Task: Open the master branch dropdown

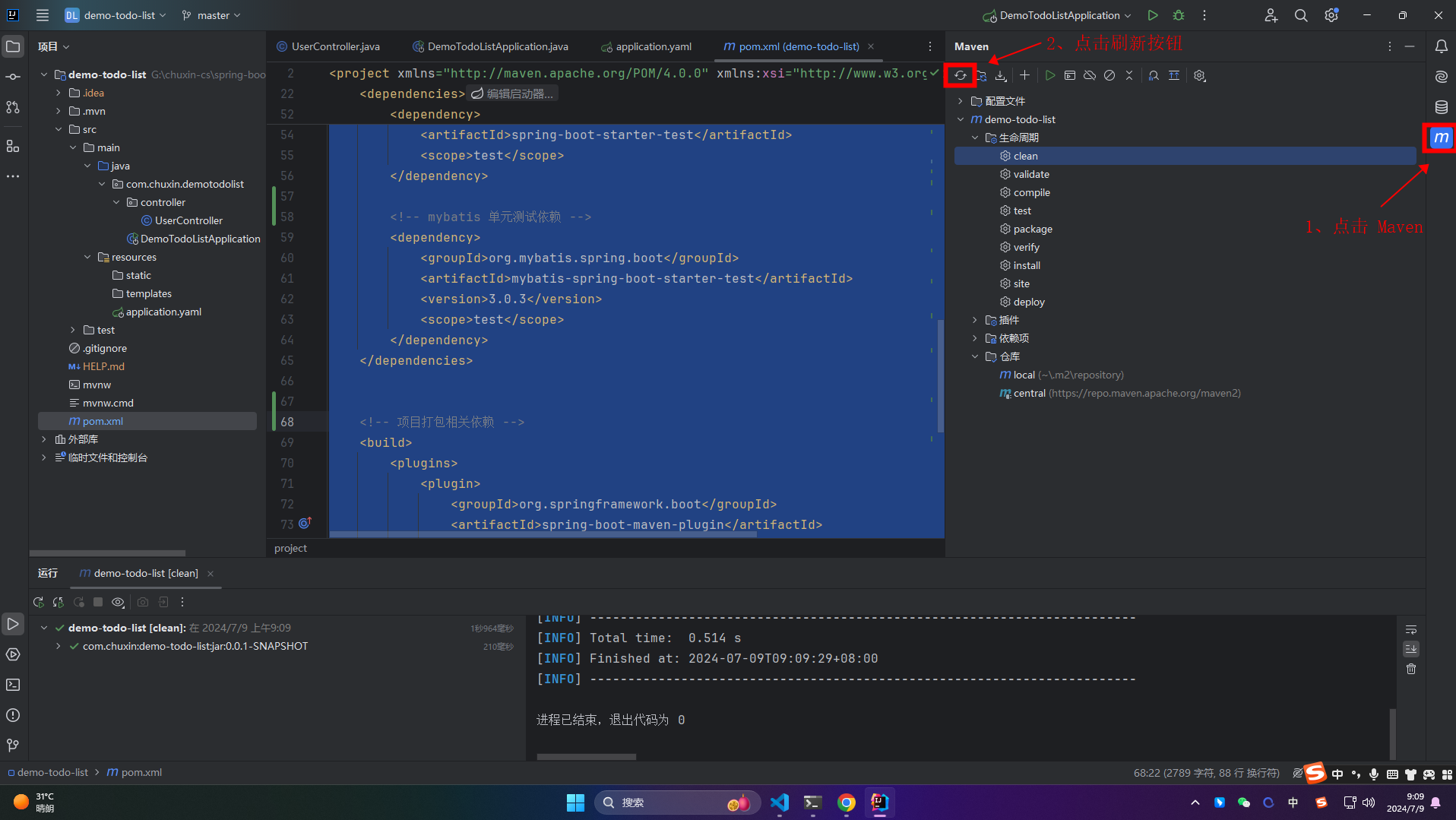Action: [211, 15]
